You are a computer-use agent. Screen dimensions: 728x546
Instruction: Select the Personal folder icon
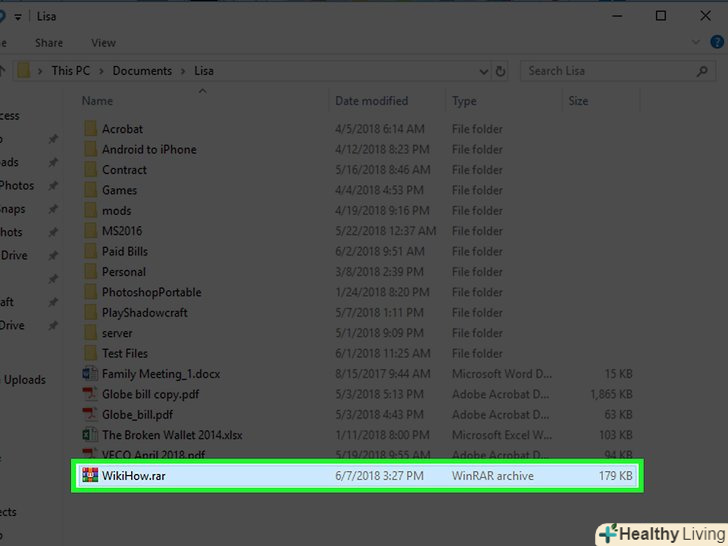(91, 272)
